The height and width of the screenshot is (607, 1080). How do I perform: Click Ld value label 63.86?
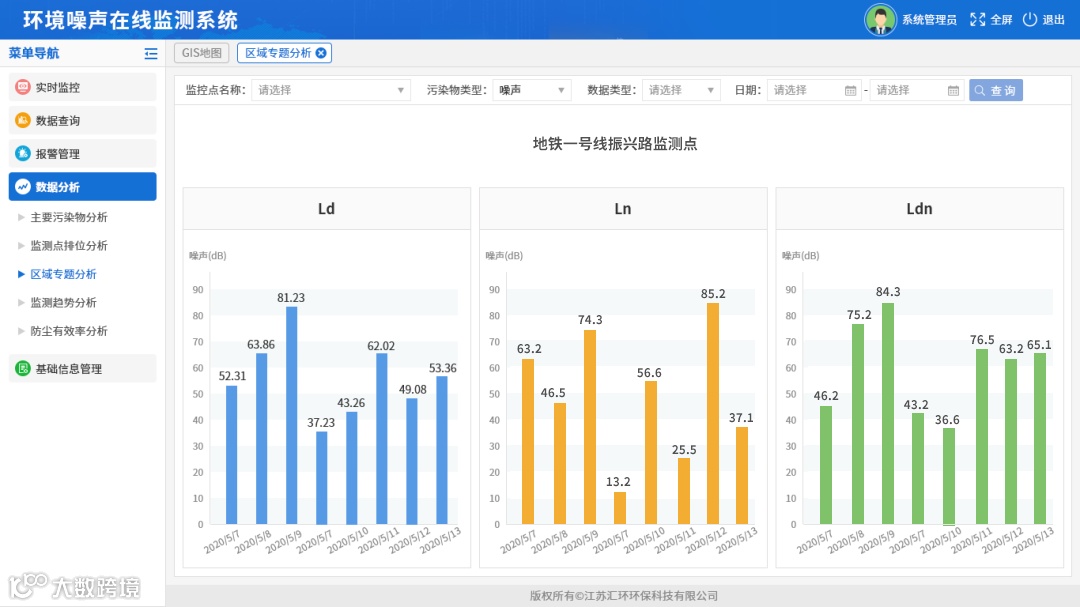[x=261, y=344]
